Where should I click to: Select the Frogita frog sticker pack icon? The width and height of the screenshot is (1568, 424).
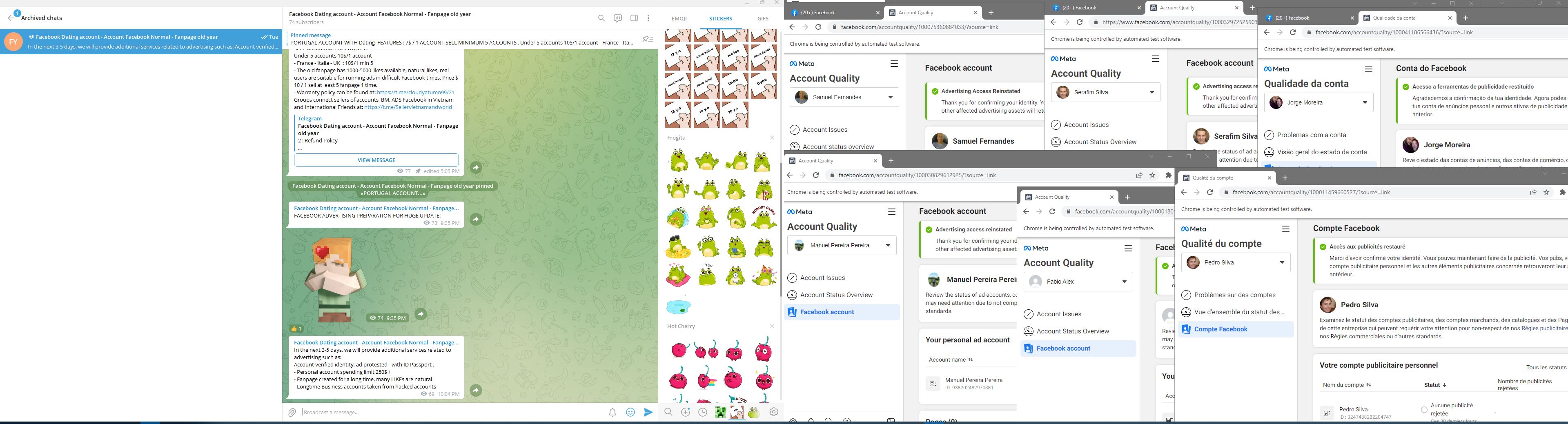754,413
